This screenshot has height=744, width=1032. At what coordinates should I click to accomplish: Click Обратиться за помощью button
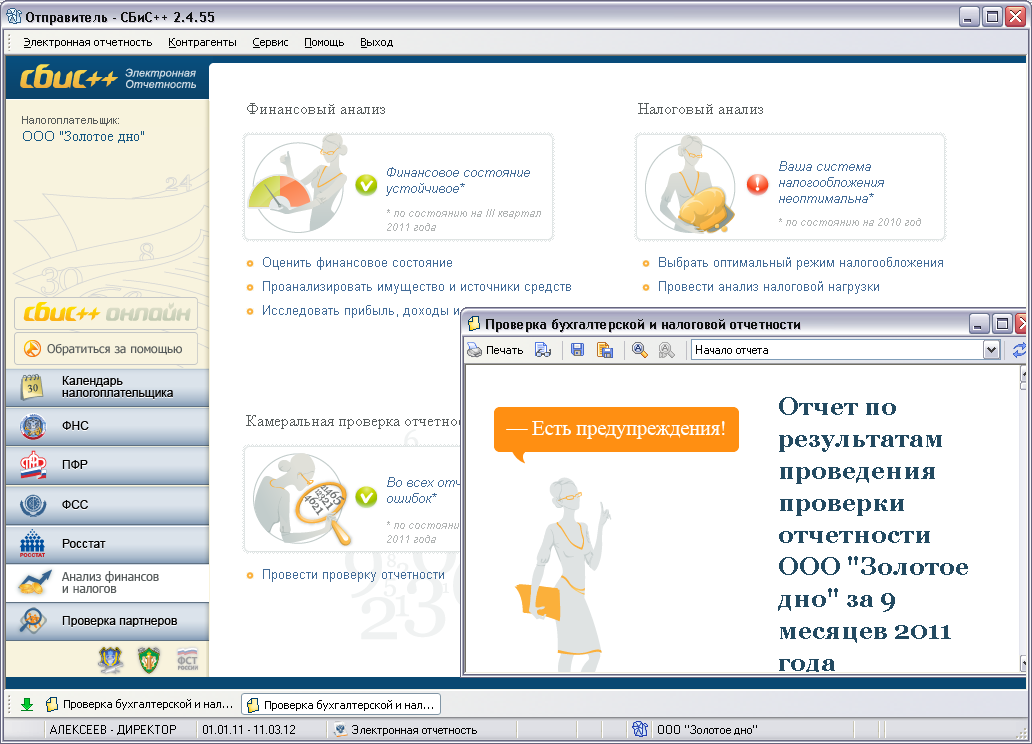click(x=106, y=348)
